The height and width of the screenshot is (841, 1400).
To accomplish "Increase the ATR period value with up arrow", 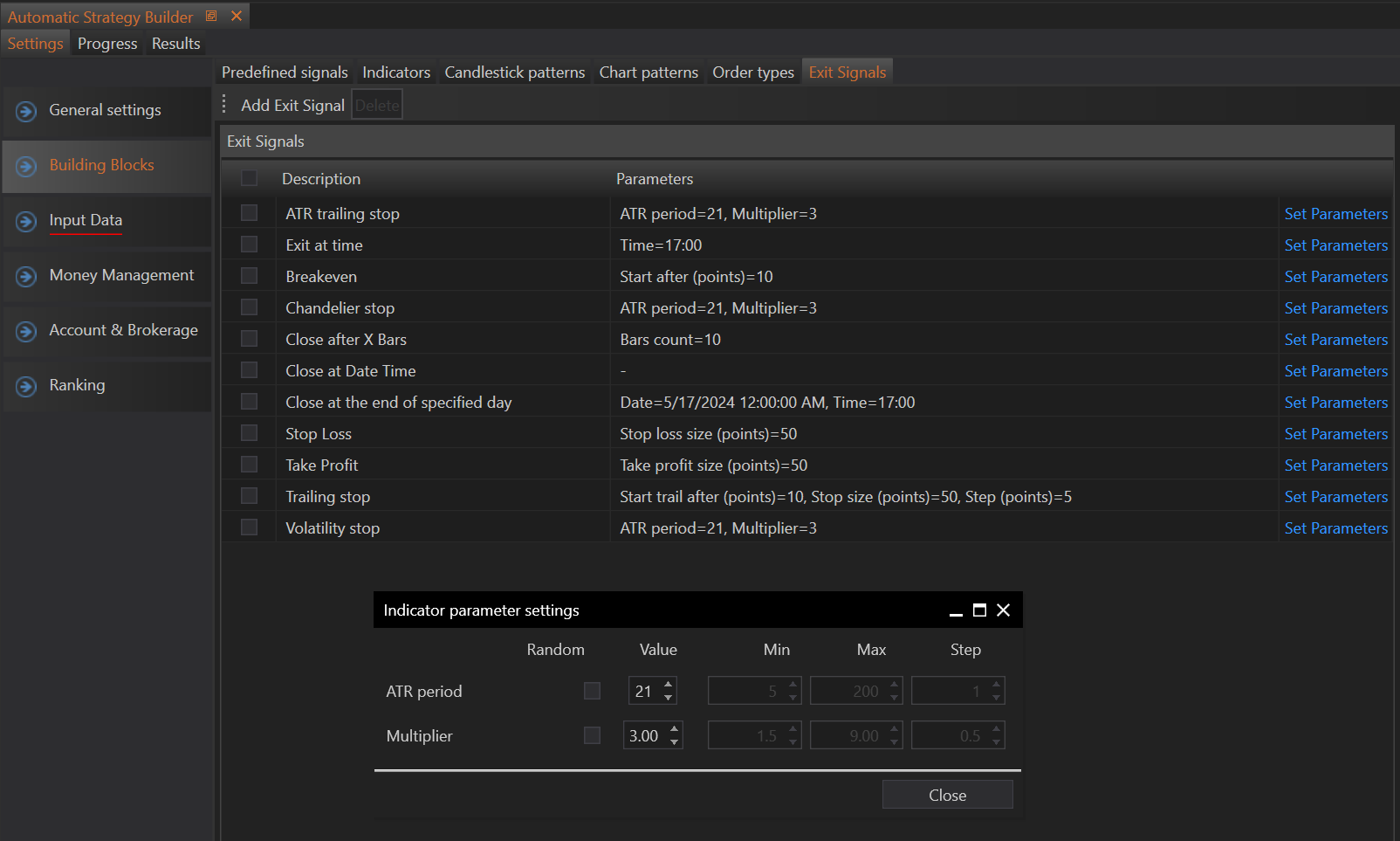I will (x=669, y=685).
